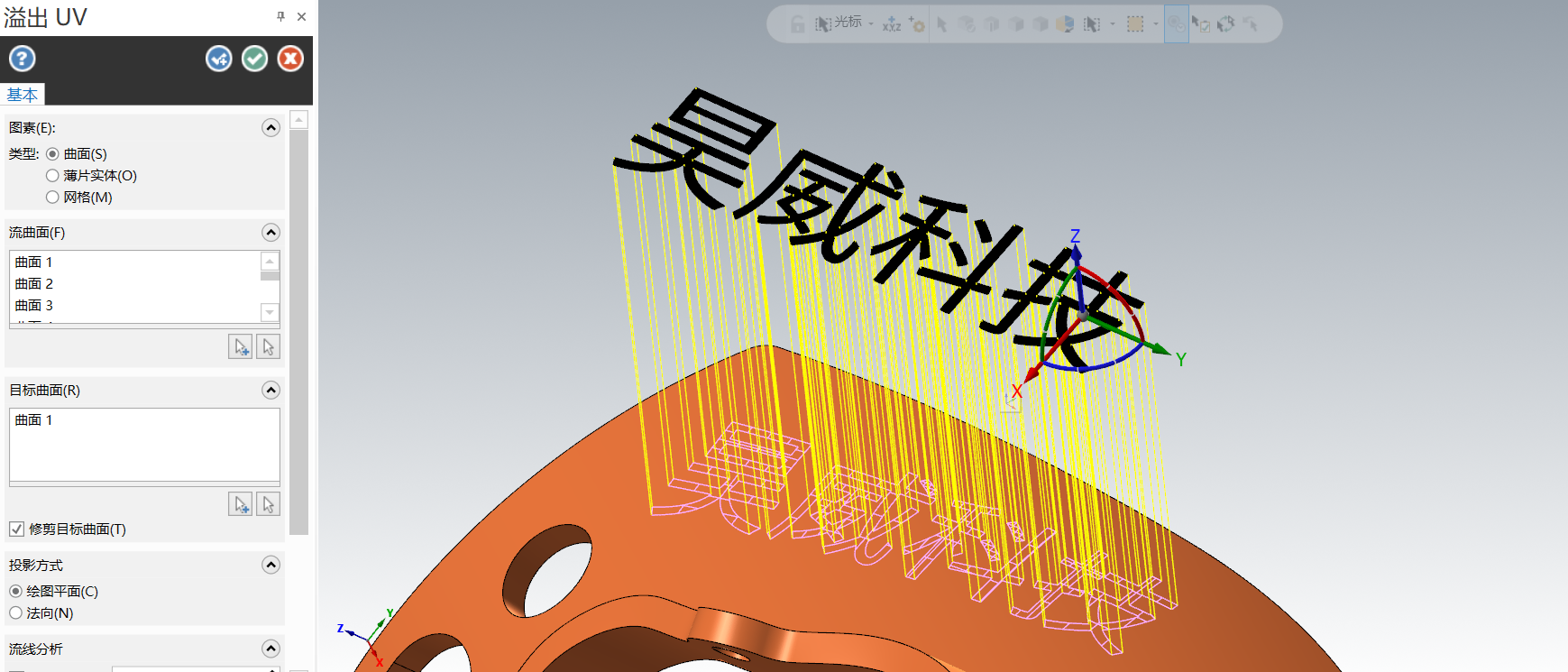The width and height of the screenshot is (1568, 672).
Task: Add selection to 目标曲面 list
Action: click(x=240, y=504)
